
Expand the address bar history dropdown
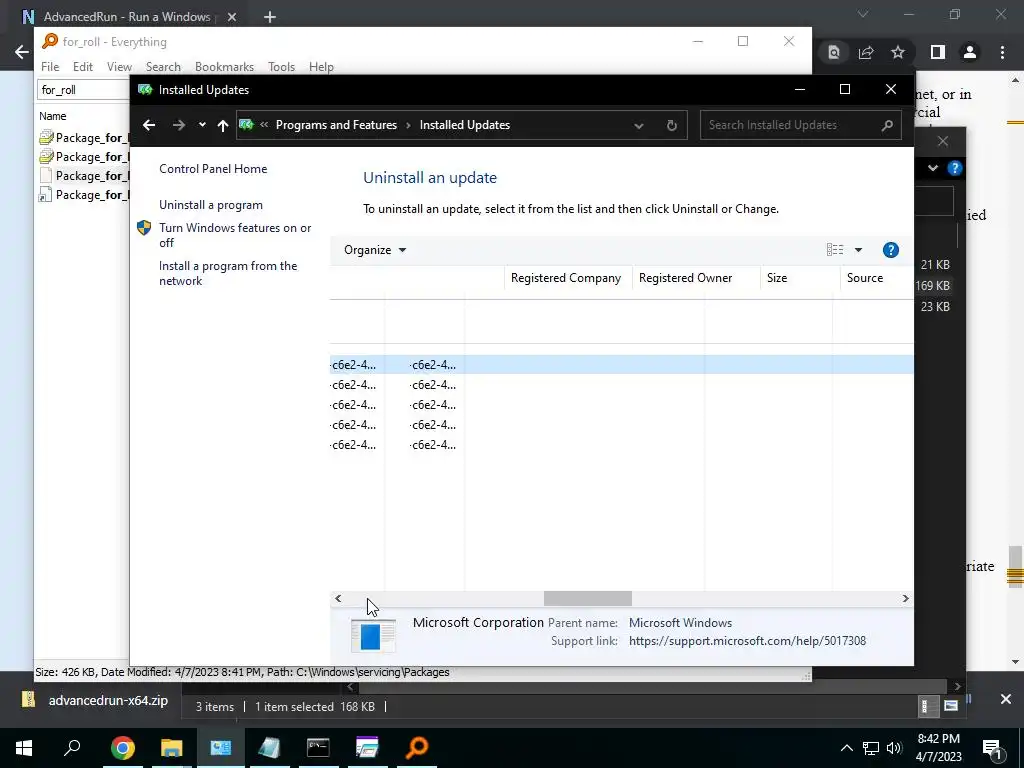pyautogui.click(x=639, y=125)
